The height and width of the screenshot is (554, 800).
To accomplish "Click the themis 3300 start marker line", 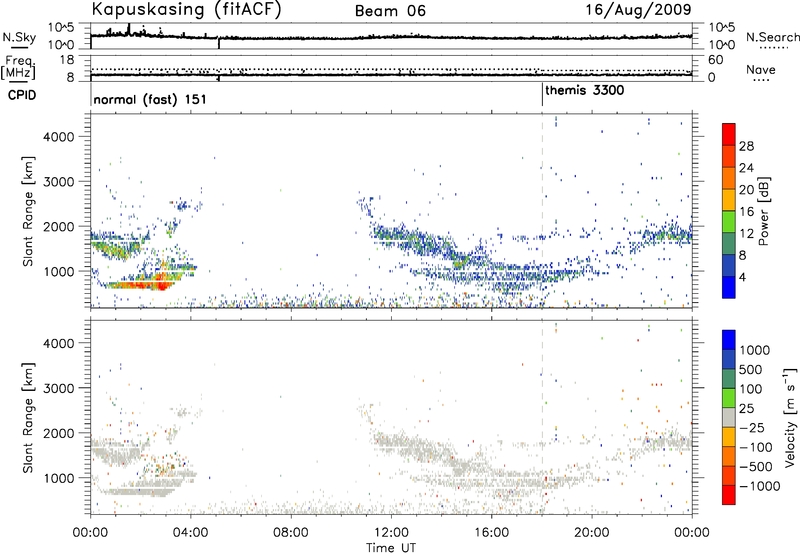I will point(542,95).
